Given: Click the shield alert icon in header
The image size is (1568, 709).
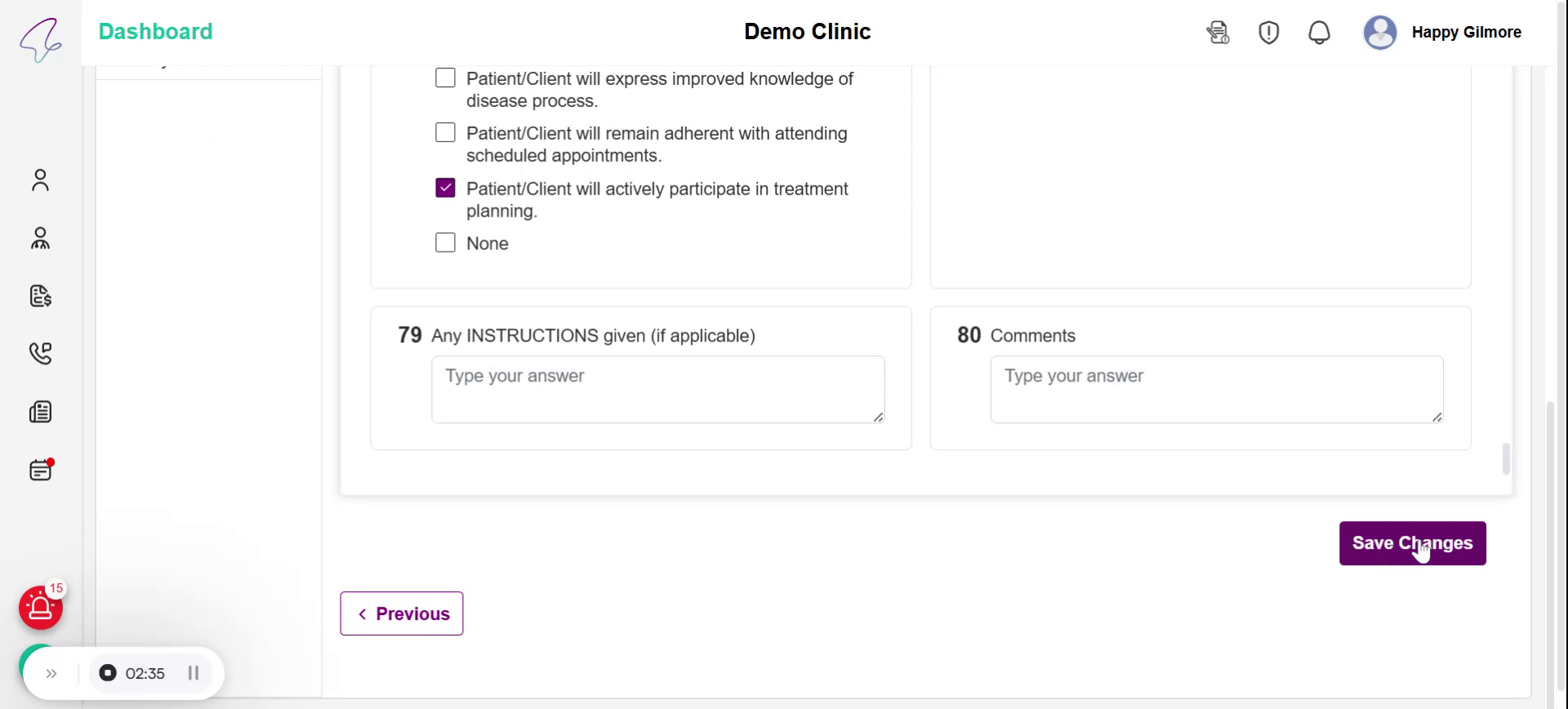Looking at the screenshot, I should (x=1268, y=33).
